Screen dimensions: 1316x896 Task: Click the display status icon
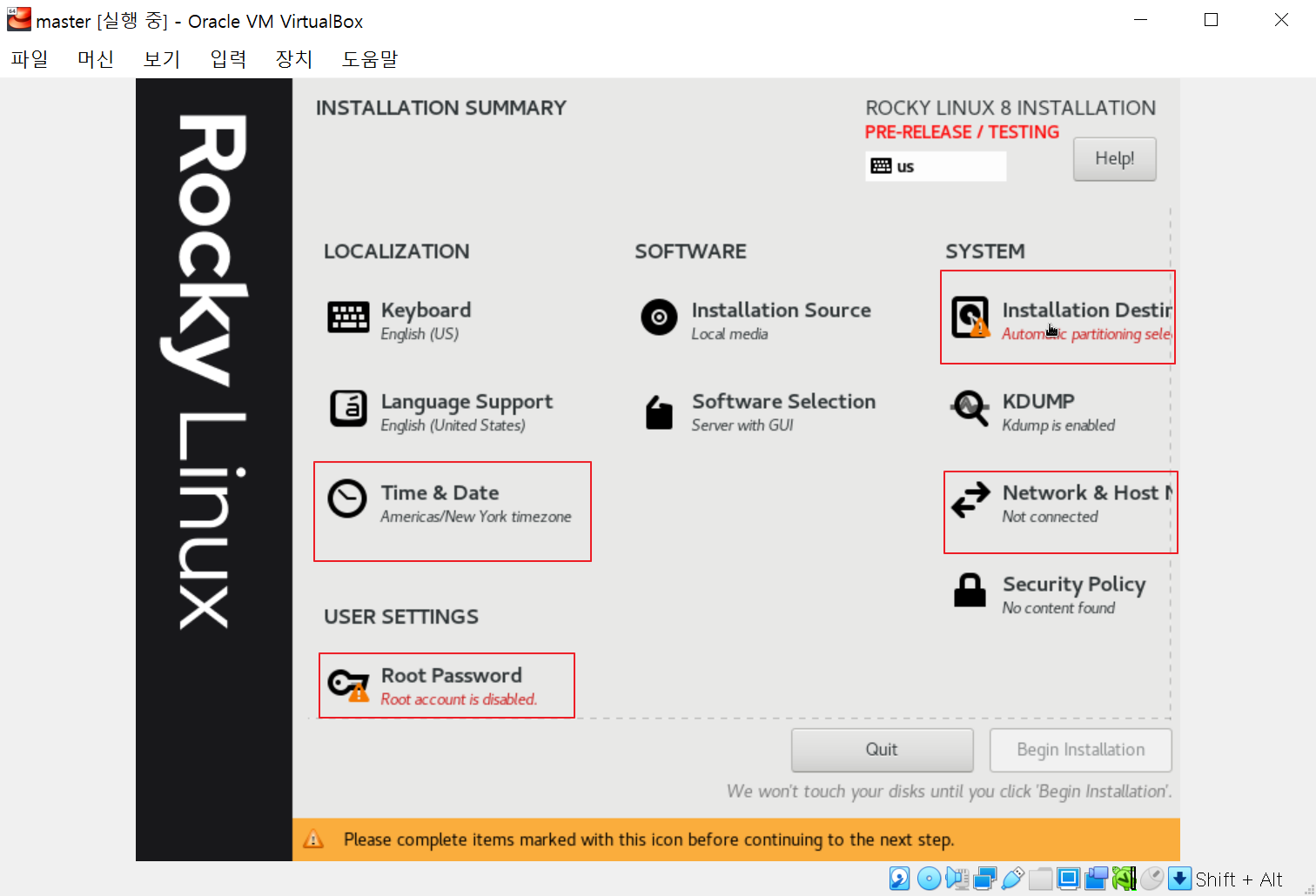click(1068, 879)
